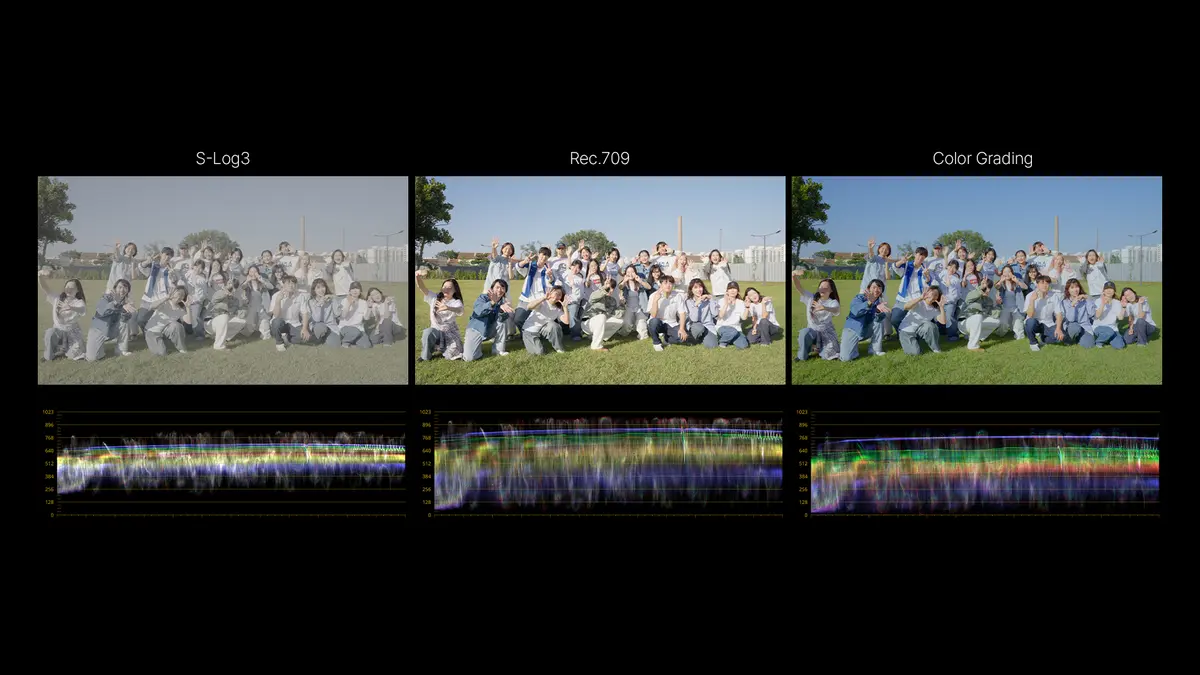Select the waveform scope under S-Log3
Viewport: 1200px width, 675px height.
pos(223,463)
